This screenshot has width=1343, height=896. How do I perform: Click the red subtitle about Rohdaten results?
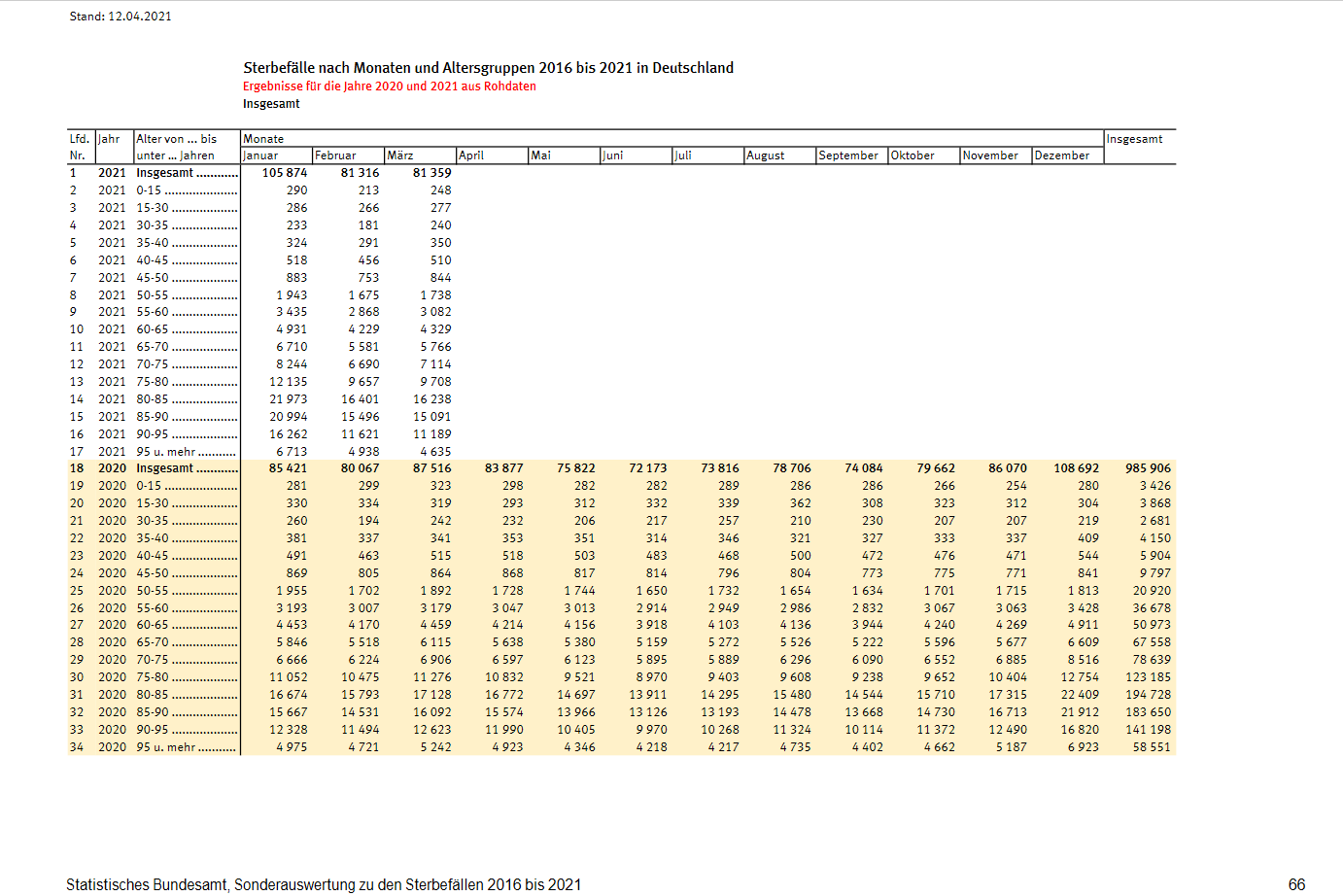(389, 86)
